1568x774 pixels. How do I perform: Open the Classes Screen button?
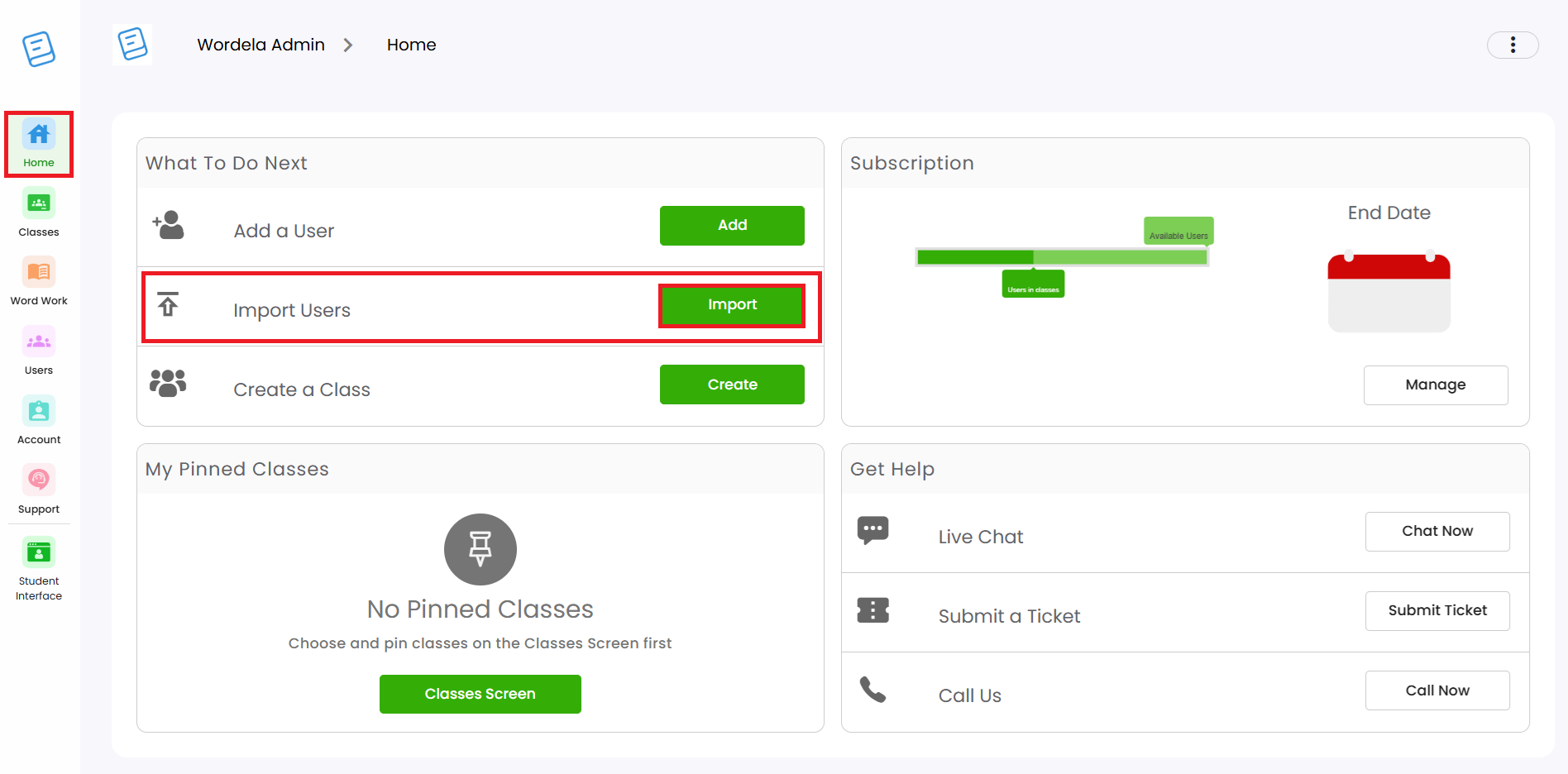pos(480,694)
